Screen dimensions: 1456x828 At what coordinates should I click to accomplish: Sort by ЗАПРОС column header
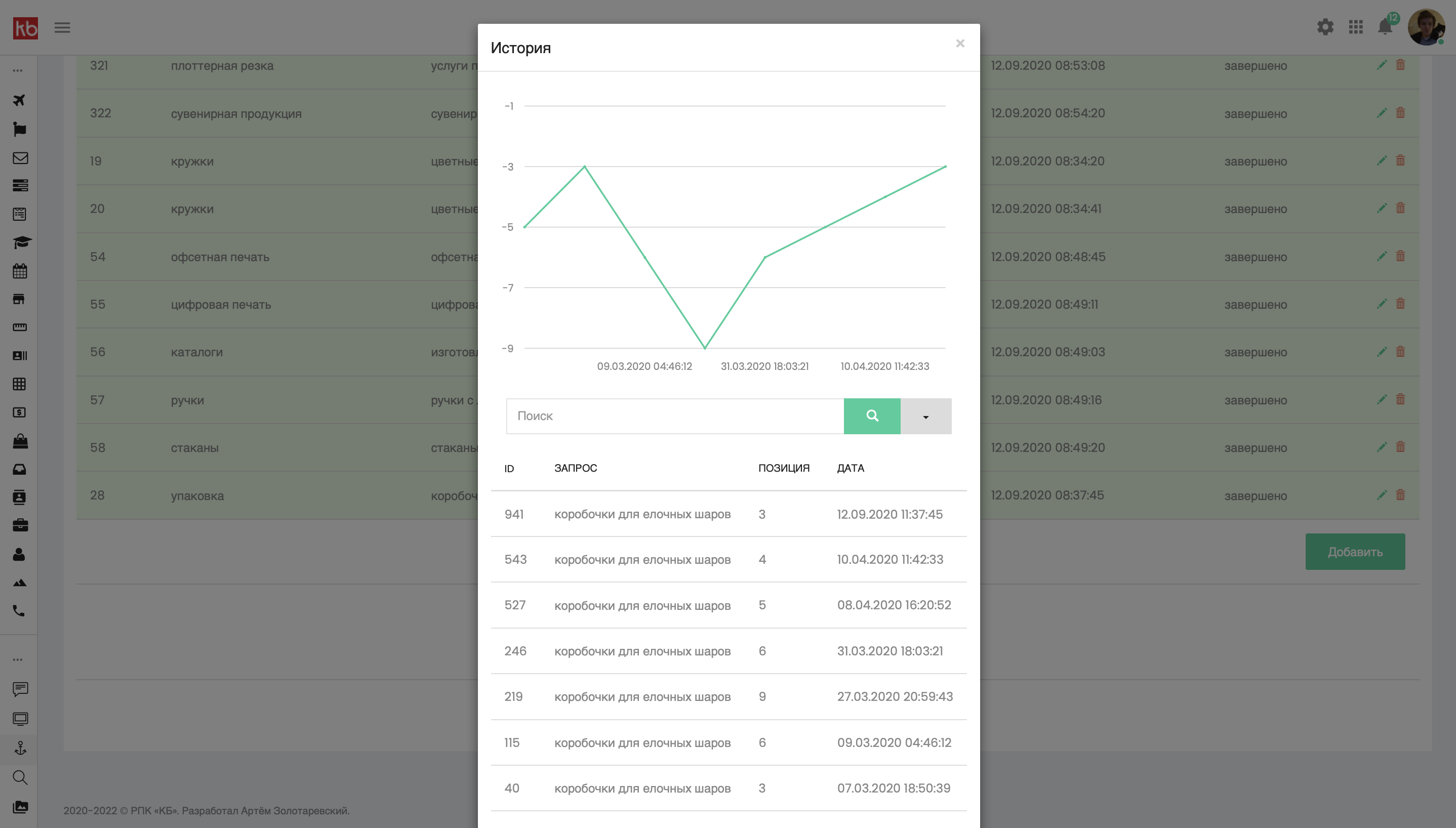point(576,468)
